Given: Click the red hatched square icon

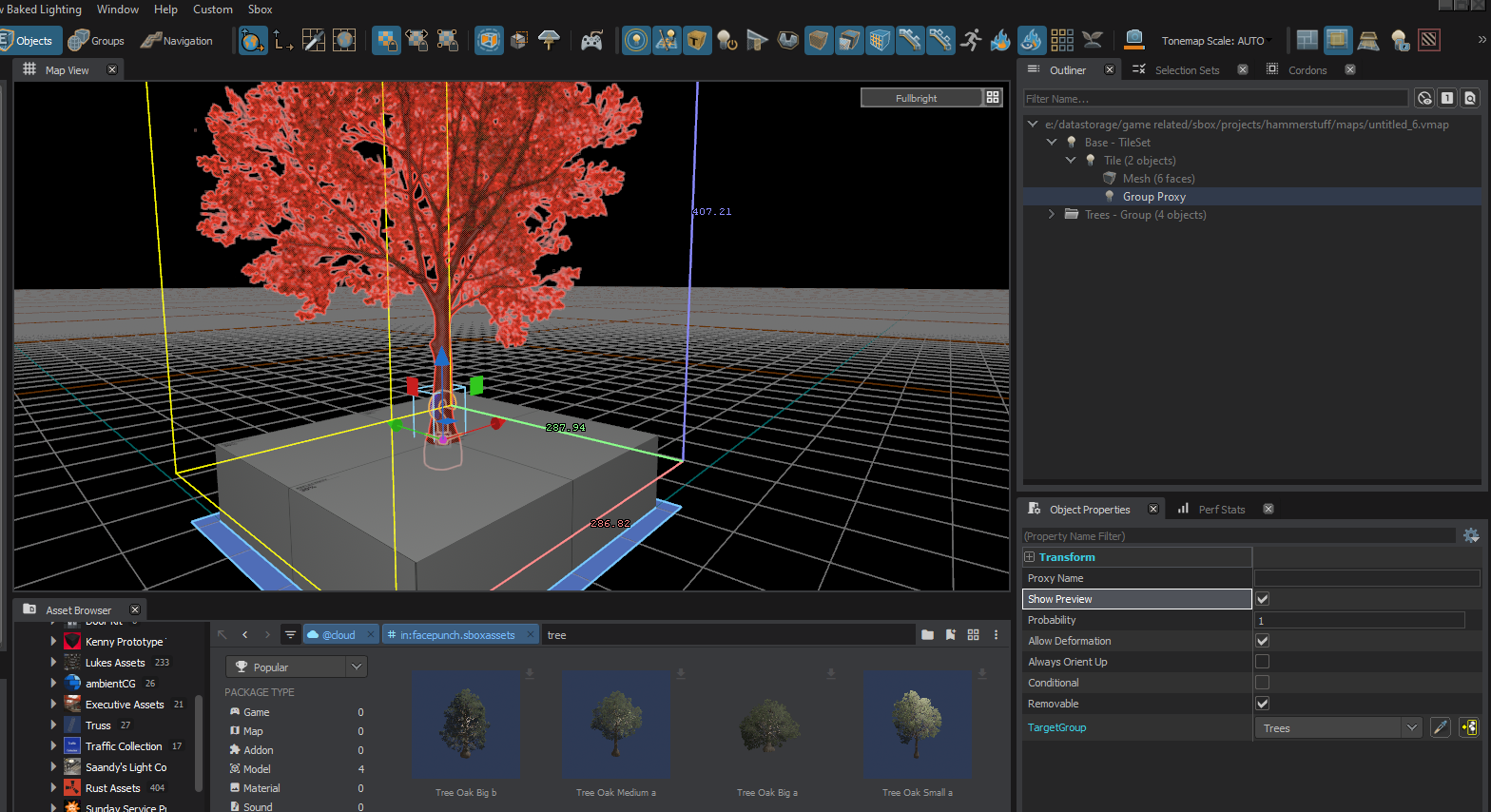Looking at the screenshot, I should [x=1428, y=40].
